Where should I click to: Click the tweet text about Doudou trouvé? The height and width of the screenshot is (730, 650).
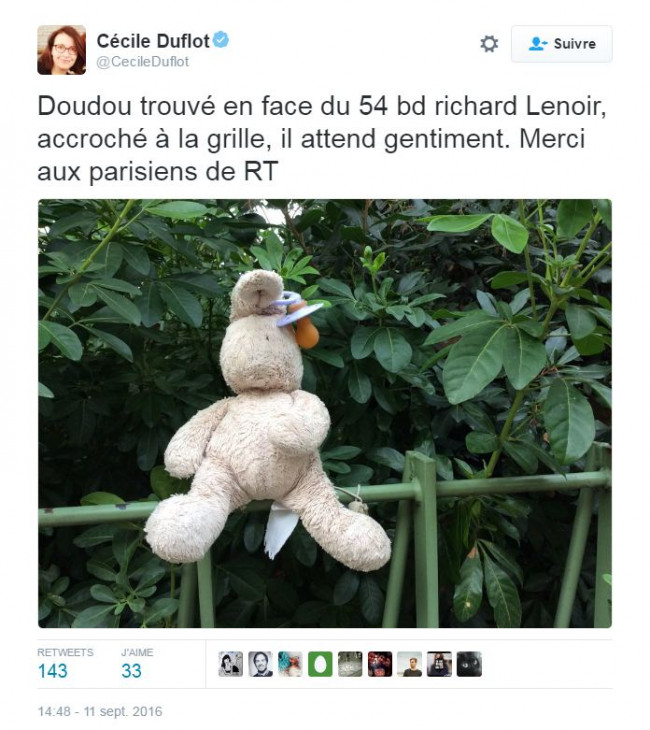tap(322, 139)
